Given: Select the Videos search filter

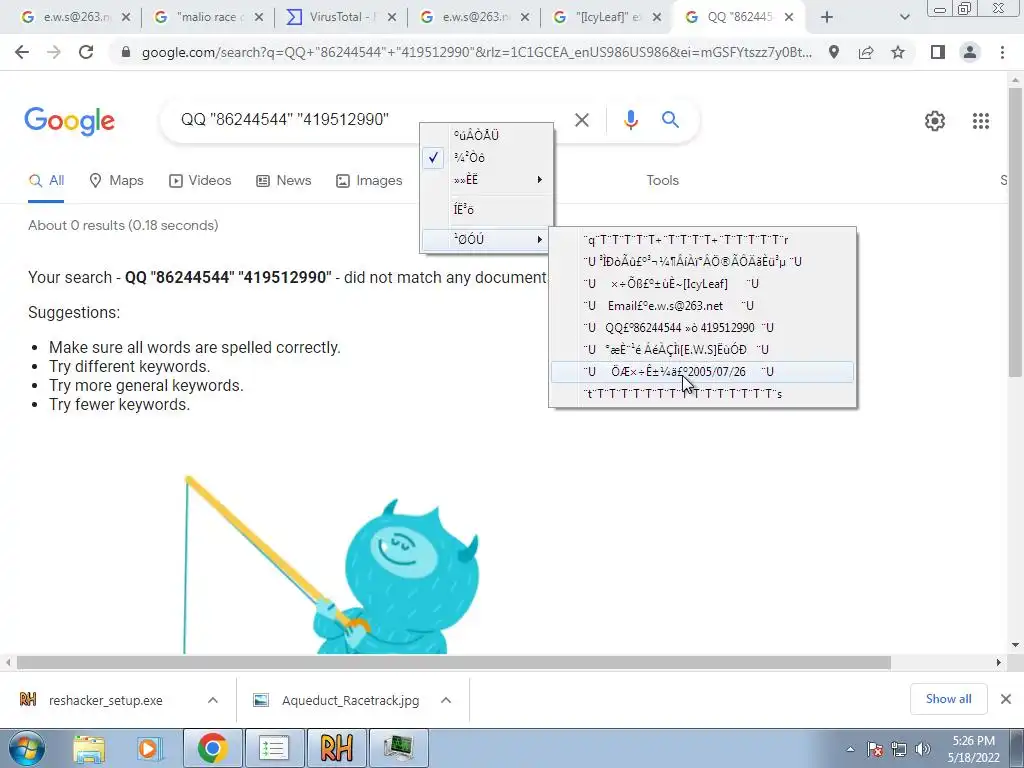Looking at the screenshot, I should pos(200,181).
